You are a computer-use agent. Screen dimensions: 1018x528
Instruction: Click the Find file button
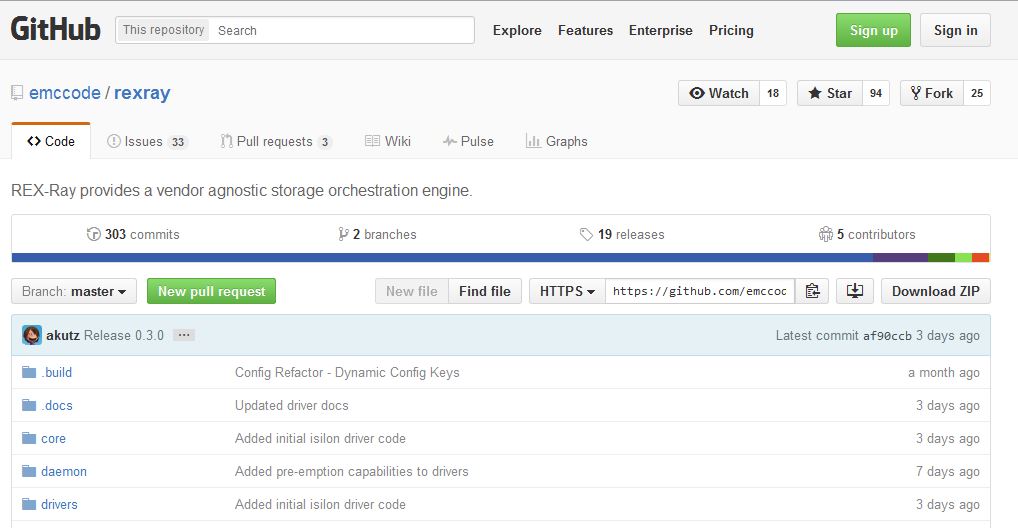coord(485,291)
